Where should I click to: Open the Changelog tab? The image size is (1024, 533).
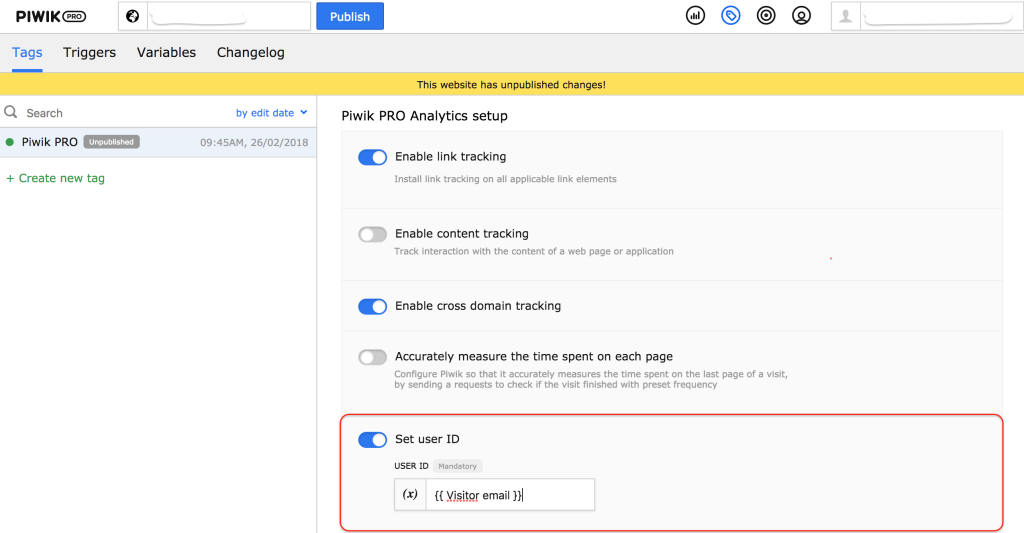[251, 52]
